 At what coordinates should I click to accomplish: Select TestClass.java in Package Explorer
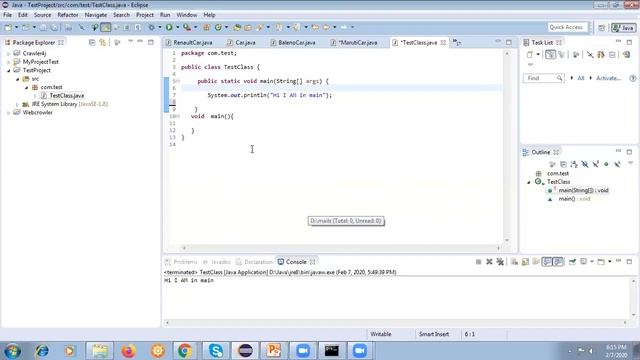(x=67, y=96)
